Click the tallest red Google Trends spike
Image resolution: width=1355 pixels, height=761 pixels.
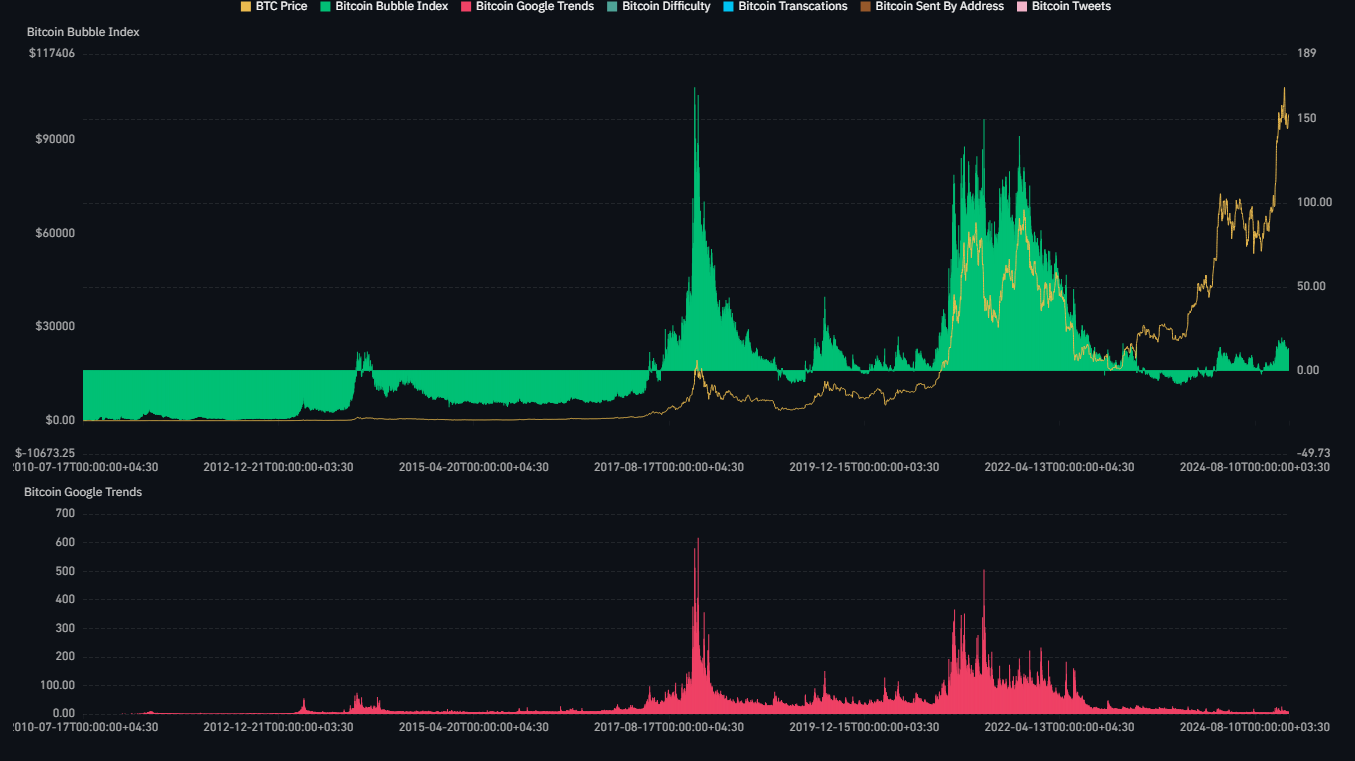697,542
